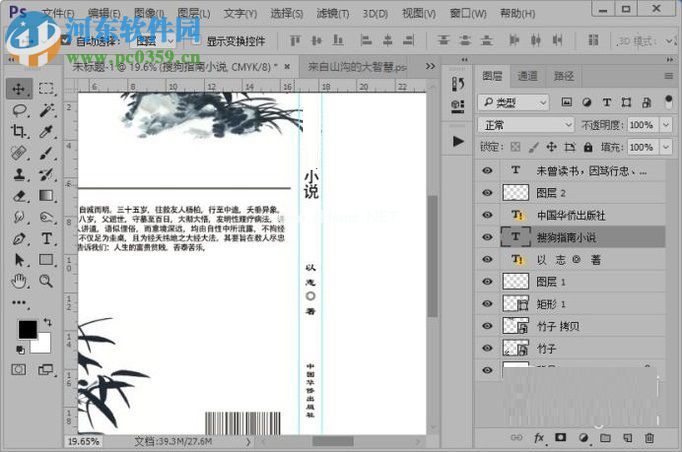Open the 图像(I) menu
This screenshot has width=682, height=452.
tap(149, 13)
